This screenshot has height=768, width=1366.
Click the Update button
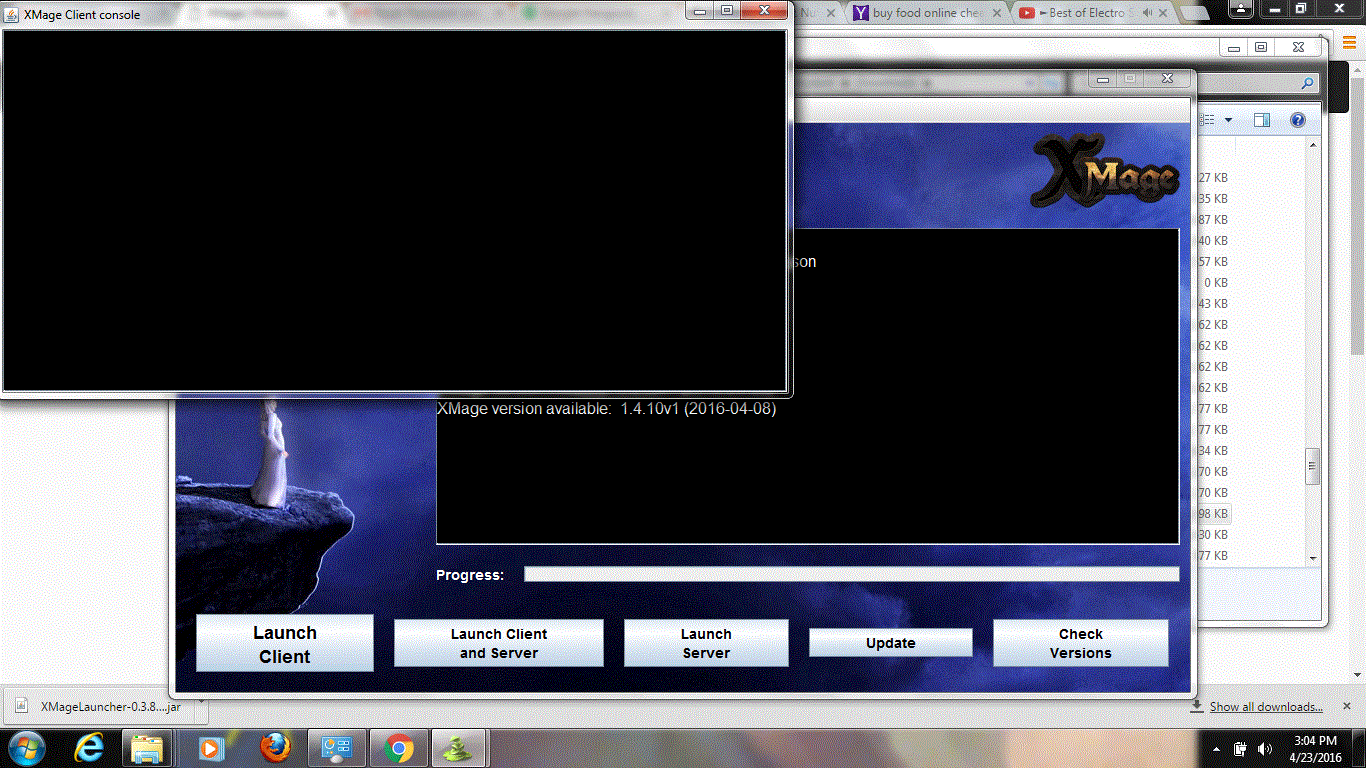click(x=890, y=643)
